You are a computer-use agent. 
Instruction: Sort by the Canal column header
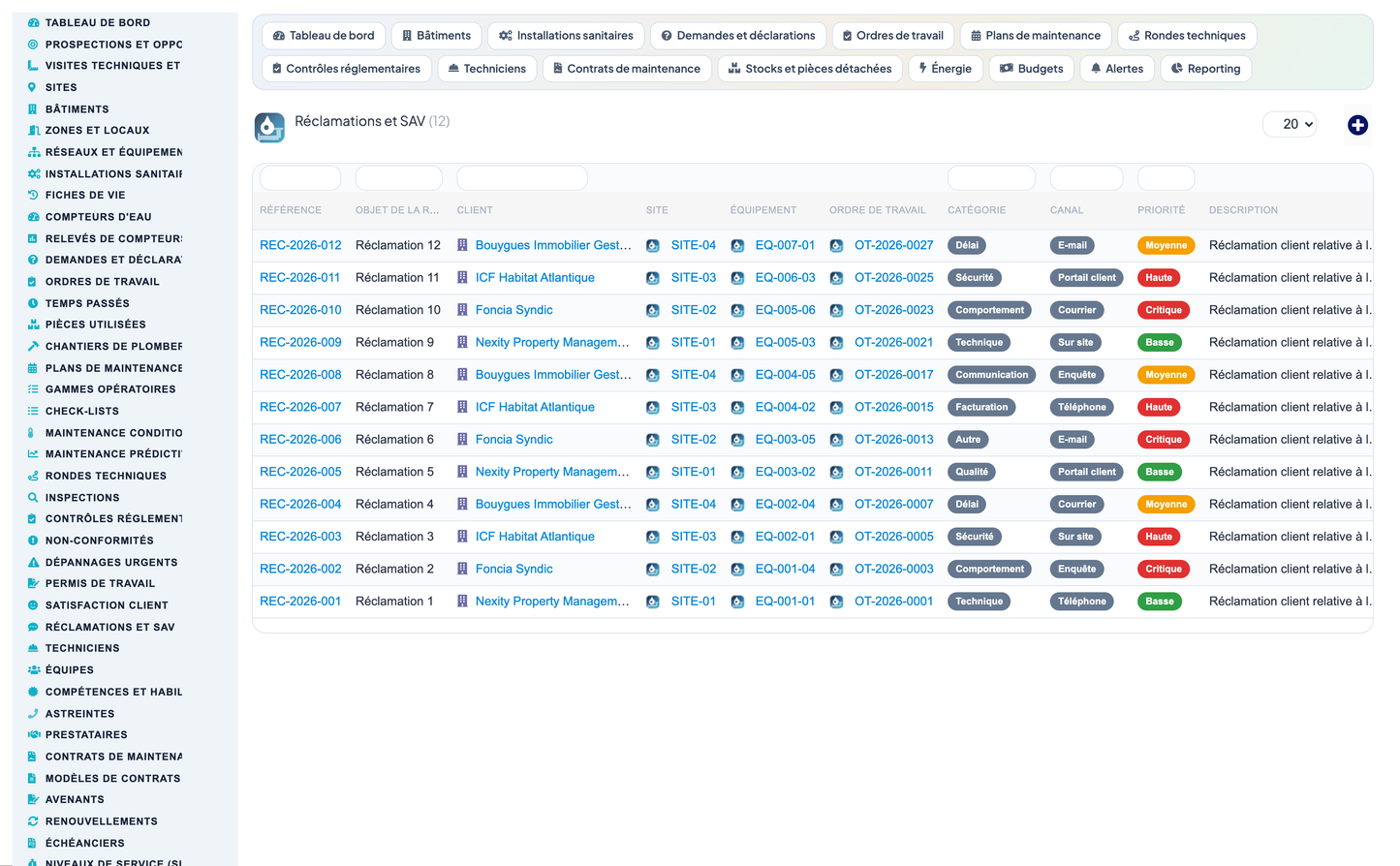1066,210
